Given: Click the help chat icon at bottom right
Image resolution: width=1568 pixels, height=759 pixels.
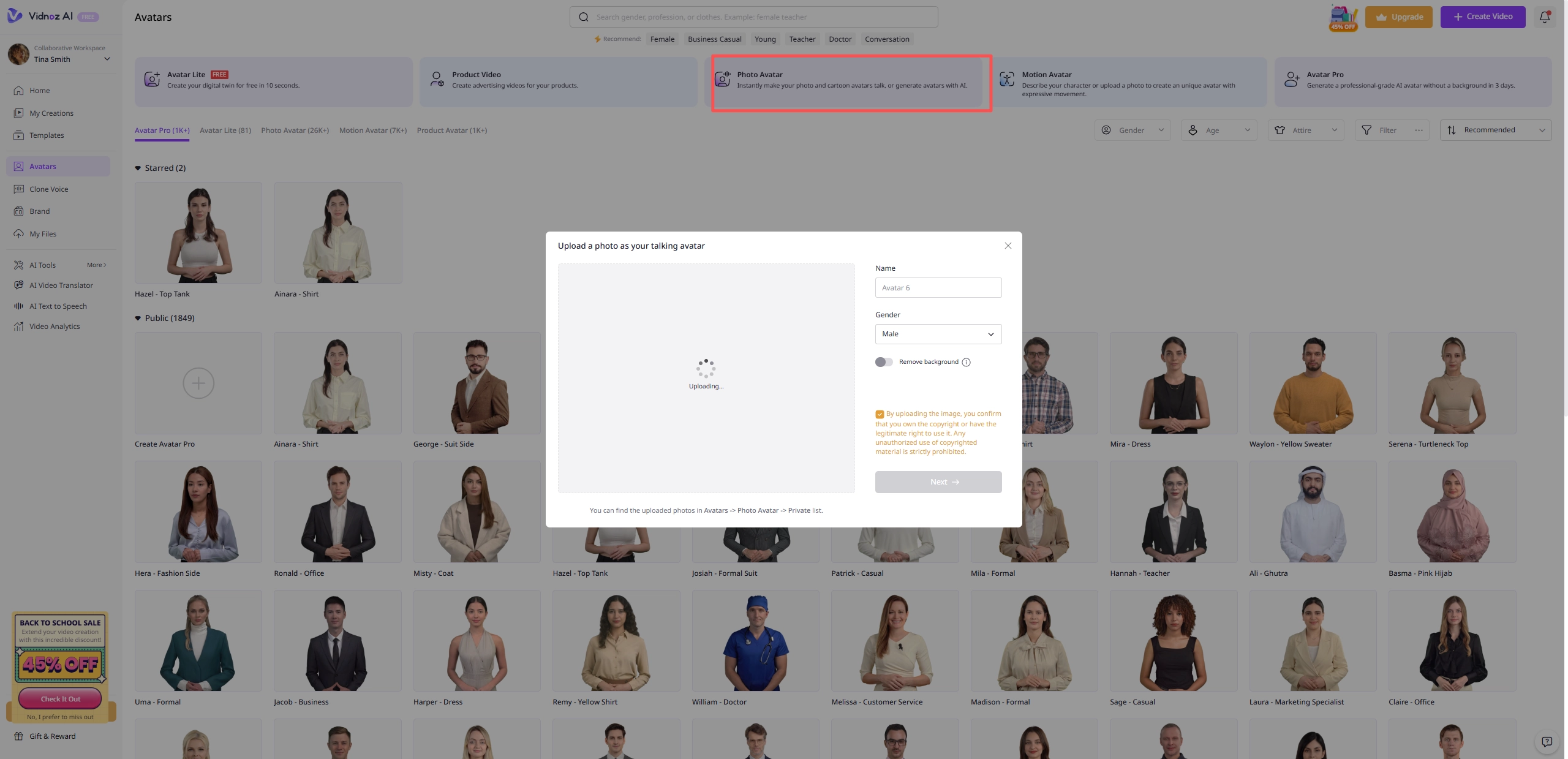Looking at the screenshot, I should (x=1547, y=742).
